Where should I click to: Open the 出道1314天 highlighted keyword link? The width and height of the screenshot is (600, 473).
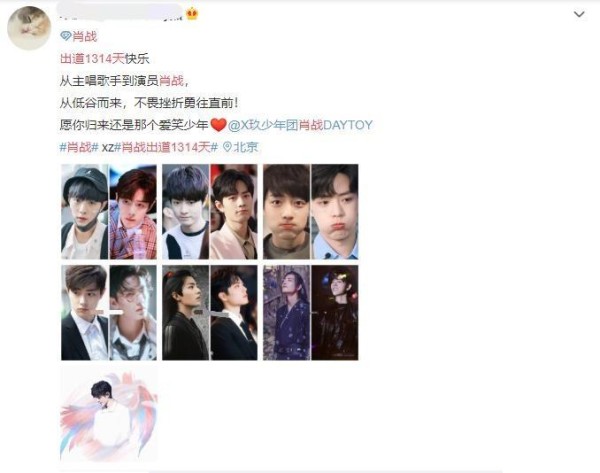[92, 59]
